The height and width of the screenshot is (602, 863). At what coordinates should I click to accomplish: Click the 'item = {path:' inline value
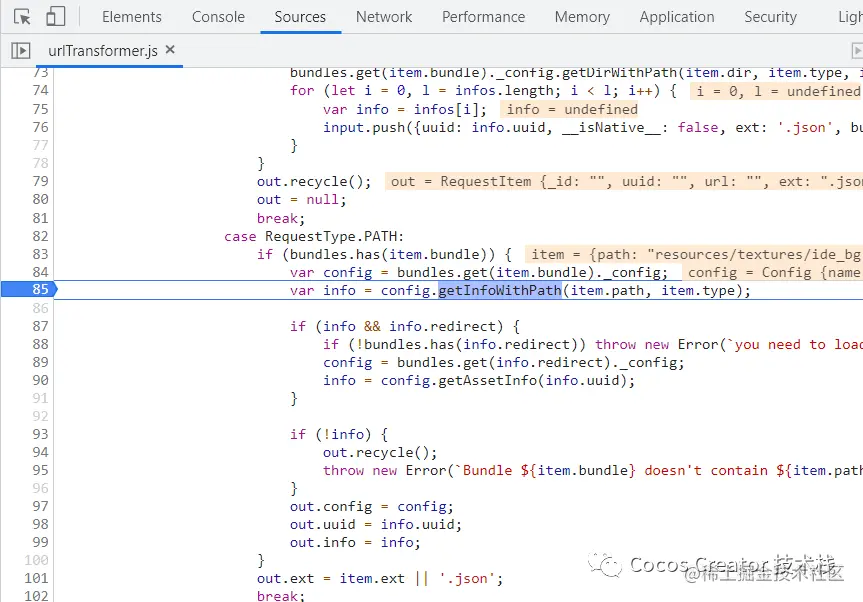pos(693,254)
